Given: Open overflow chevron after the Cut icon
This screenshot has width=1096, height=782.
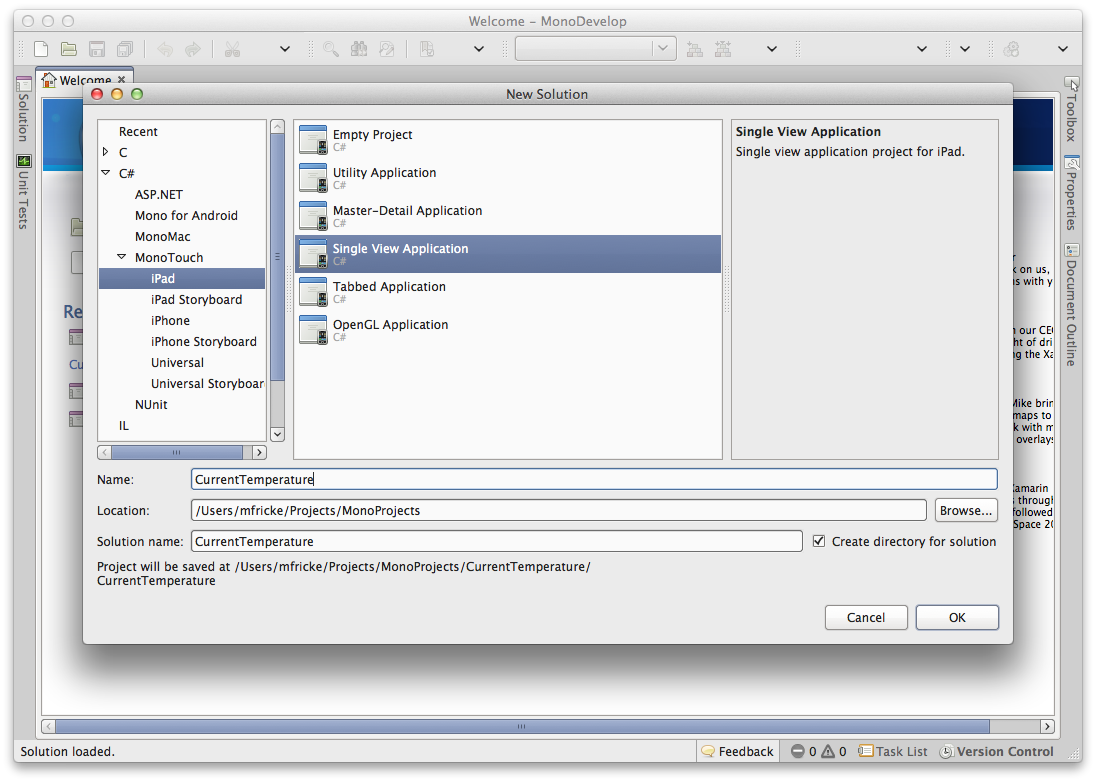Looking at the screenshot, I should tap(284, 49).
